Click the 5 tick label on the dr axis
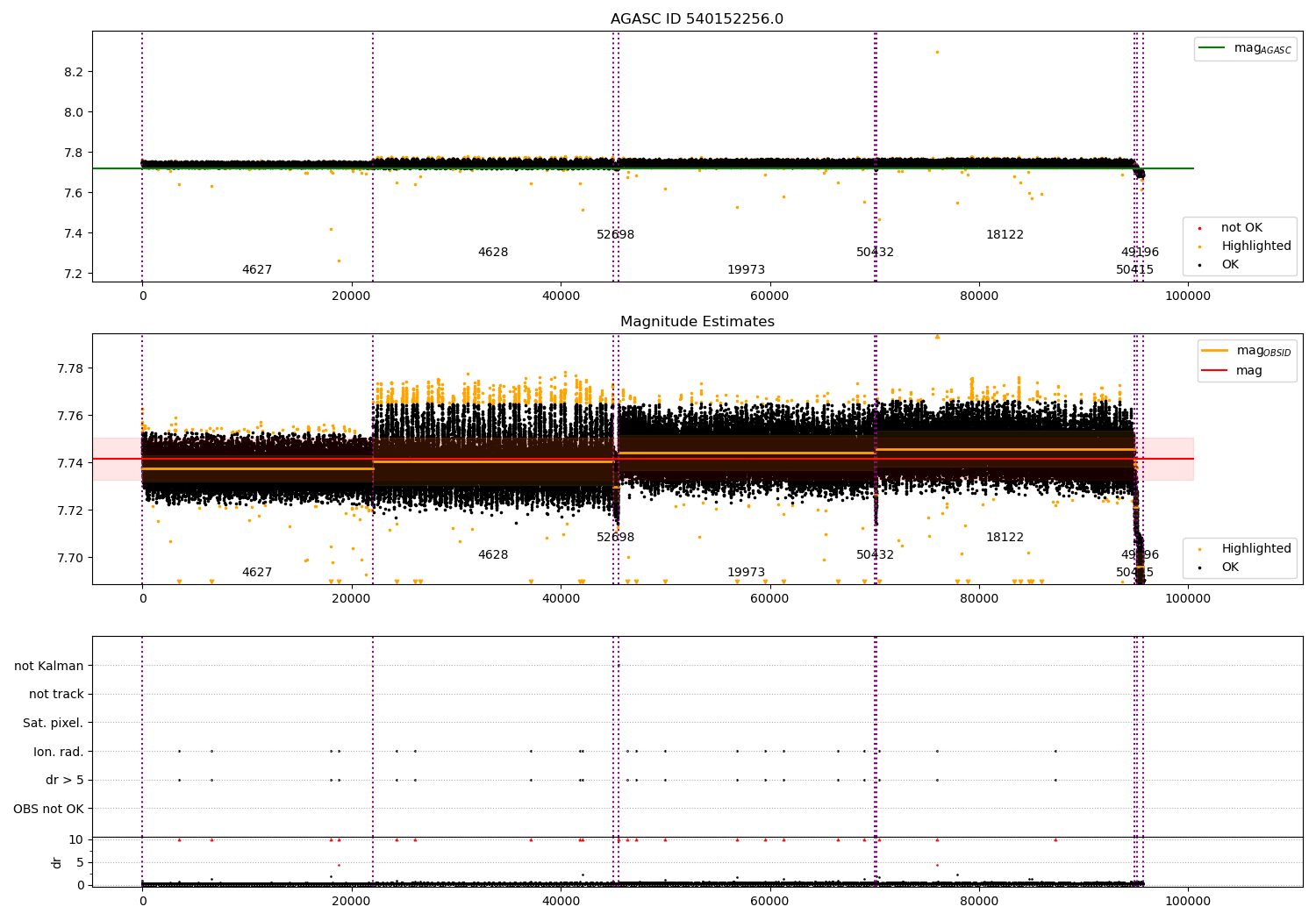Image resolution: width=1316 pixels, height=921 pixels. coord(81,862)
